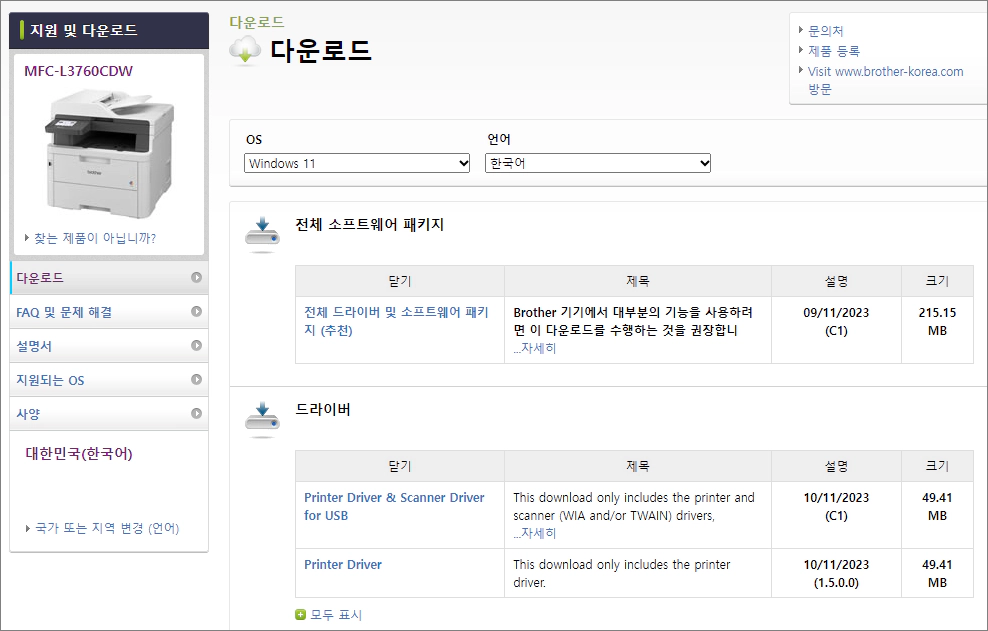Click 전체 소프트웨어 패키지 section title
The height and width of the screenshot is (631, 988).
point(370,224)
